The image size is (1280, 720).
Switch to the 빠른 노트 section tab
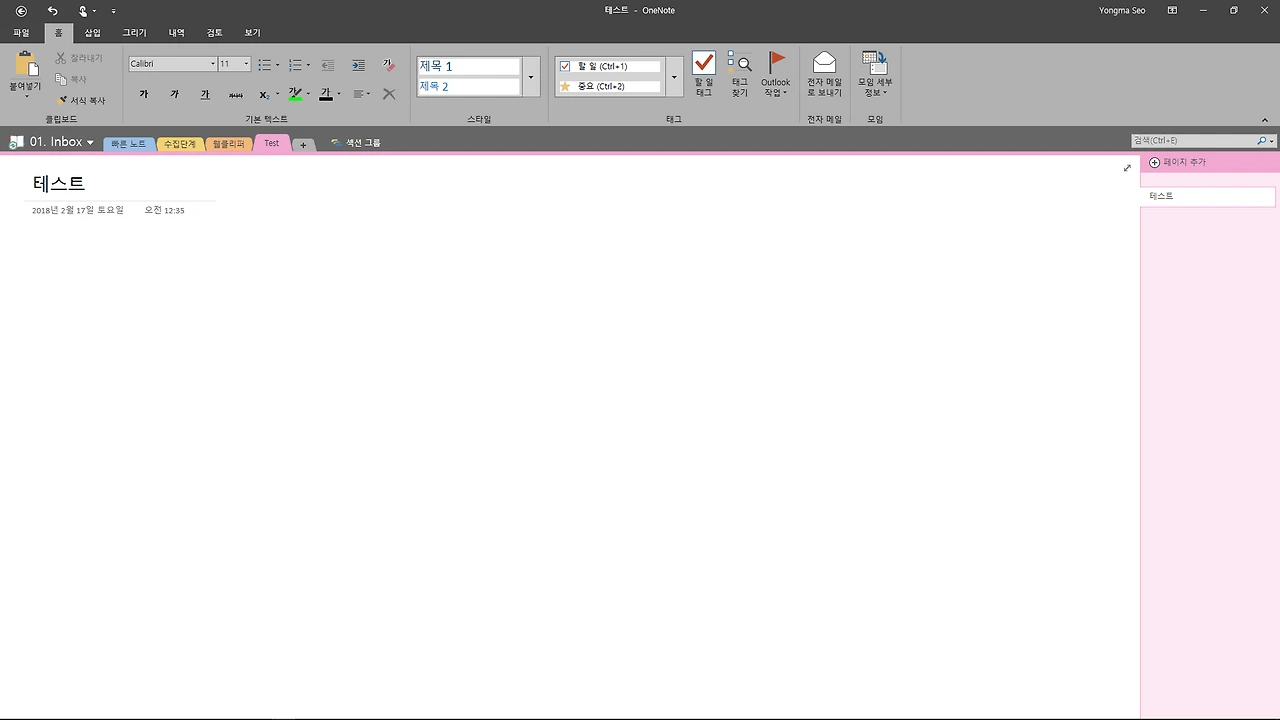pyautogui.click(x=129, y=144)
